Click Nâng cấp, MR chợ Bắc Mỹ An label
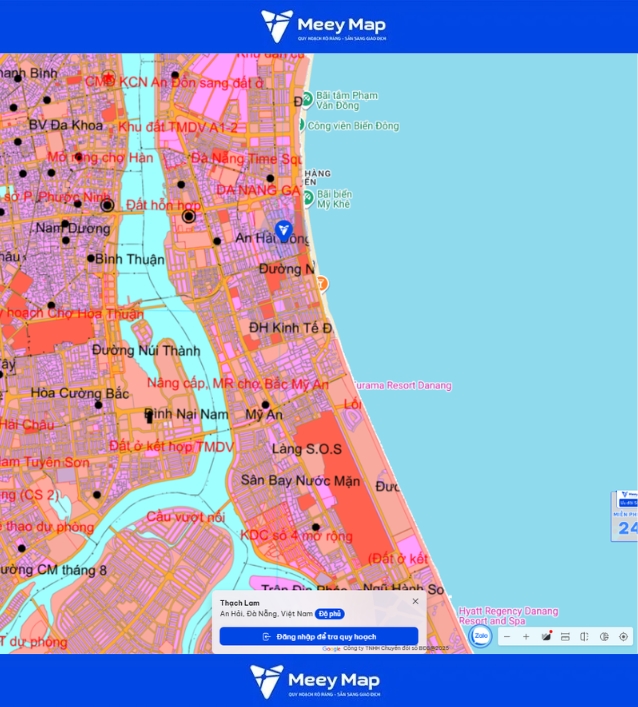Screen dimensions: 638x707 (238, 384)
